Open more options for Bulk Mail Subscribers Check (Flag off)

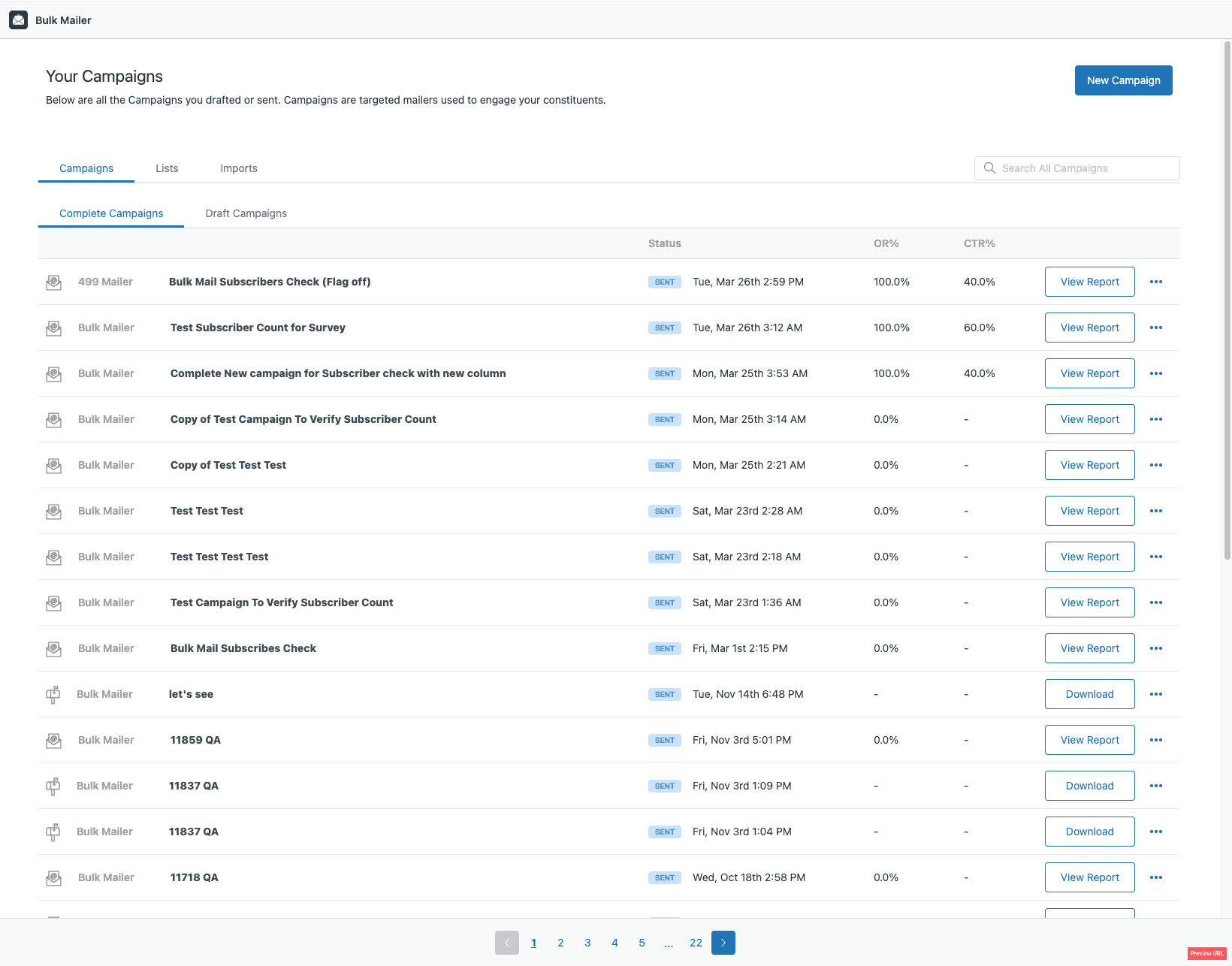click(1156, 282)
